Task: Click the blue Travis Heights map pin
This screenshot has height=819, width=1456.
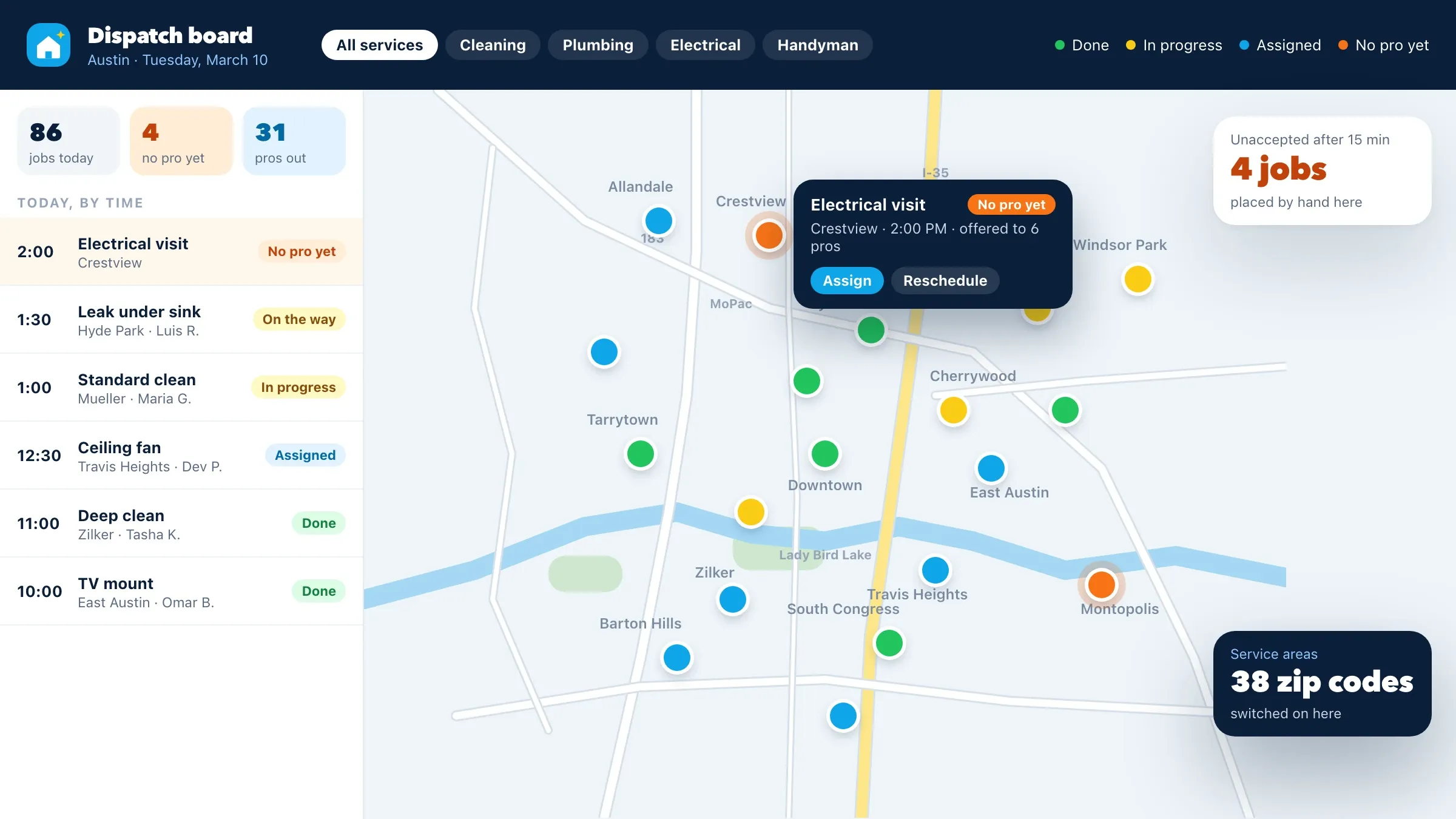Action: (935, 570)
